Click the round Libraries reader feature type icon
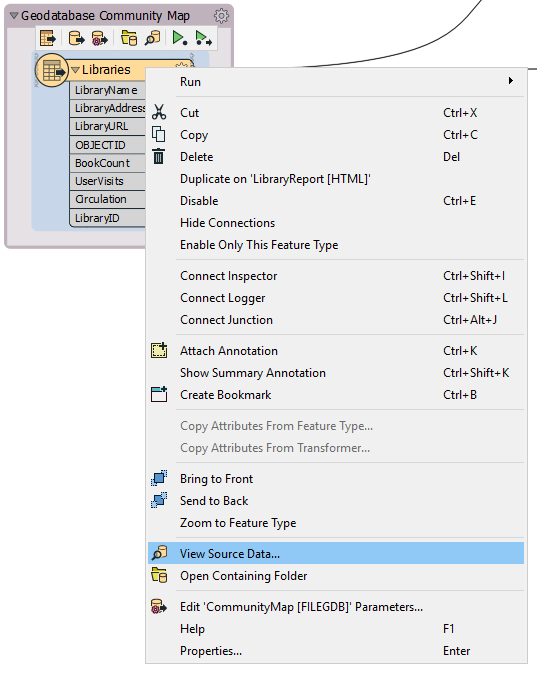Screen dimensions: 537x676 coord(52,70)
